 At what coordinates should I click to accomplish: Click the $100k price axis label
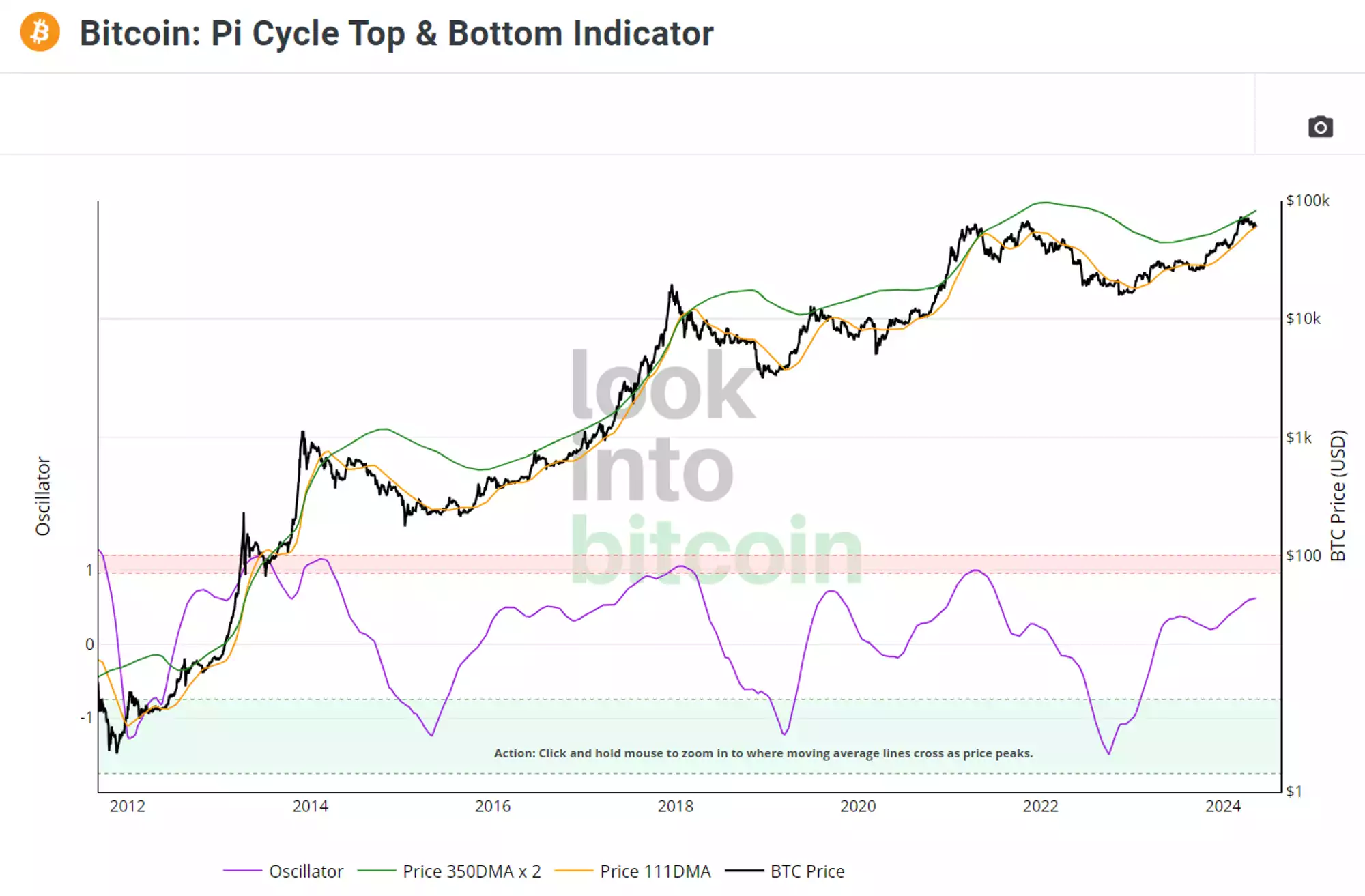[1307, 201]
